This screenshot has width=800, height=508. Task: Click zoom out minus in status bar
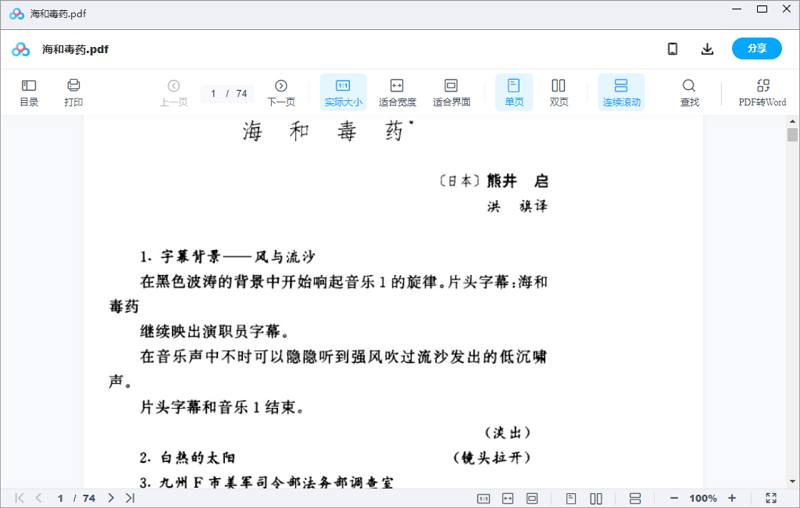[674, 498]
